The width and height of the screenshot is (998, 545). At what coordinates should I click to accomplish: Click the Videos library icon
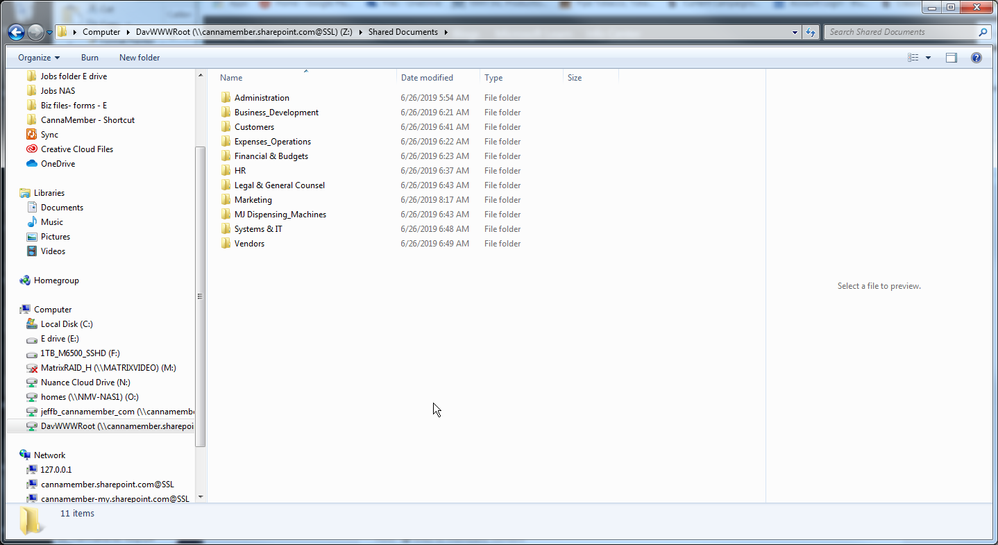(x=31, y=251)
